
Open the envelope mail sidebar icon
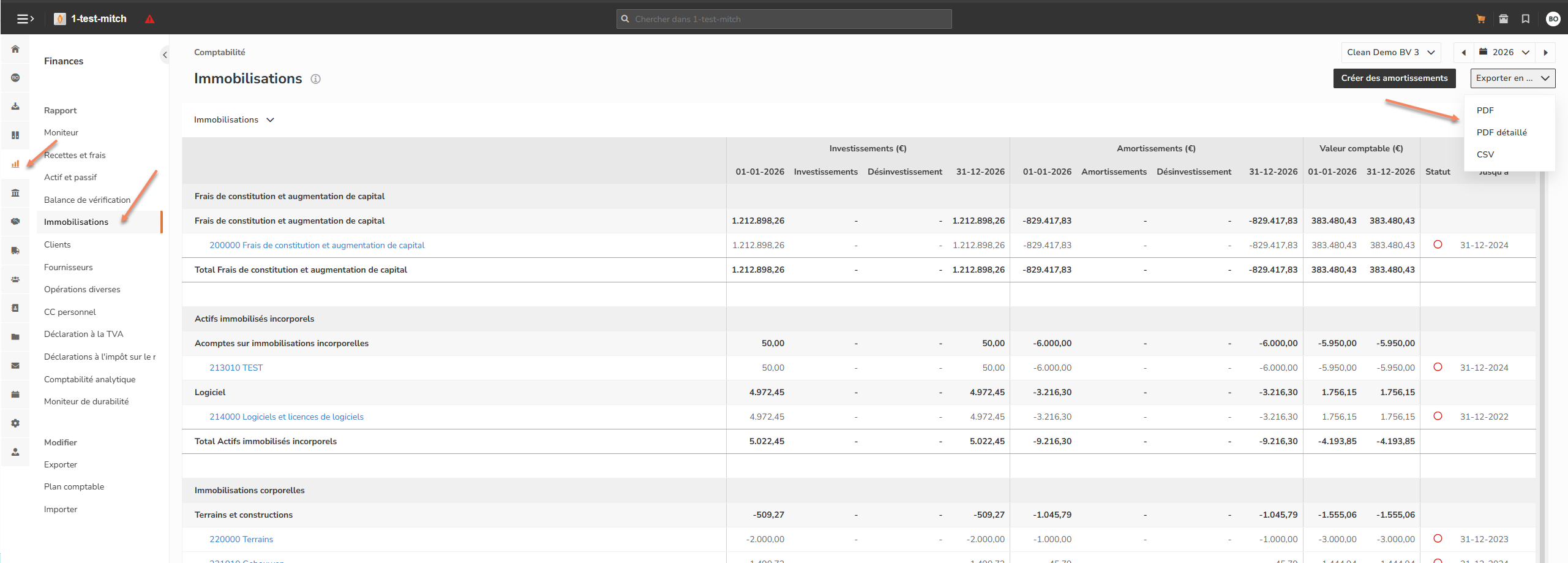click(x=15, y=365)
